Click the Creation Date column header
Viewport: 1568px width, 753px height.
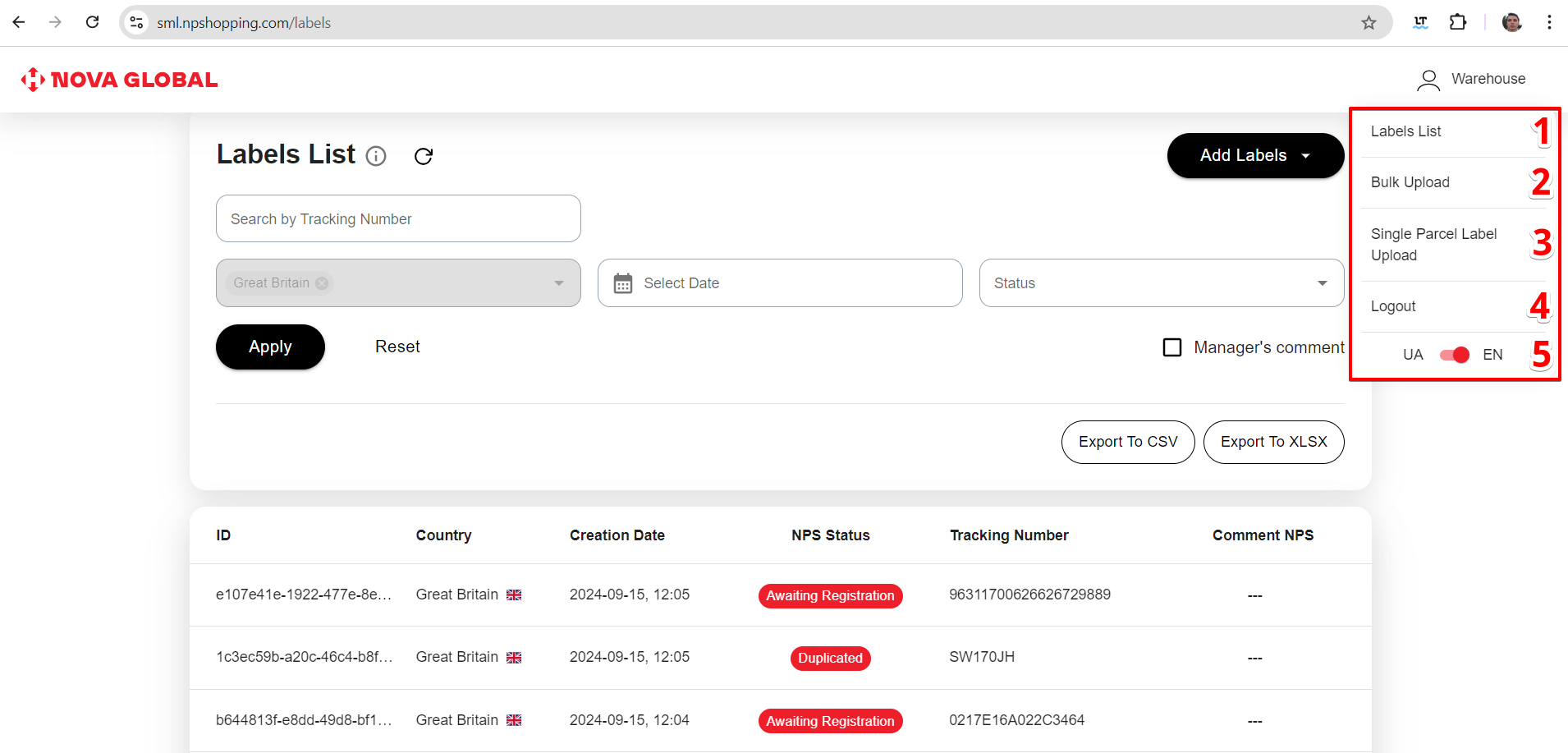coord(617,535)
